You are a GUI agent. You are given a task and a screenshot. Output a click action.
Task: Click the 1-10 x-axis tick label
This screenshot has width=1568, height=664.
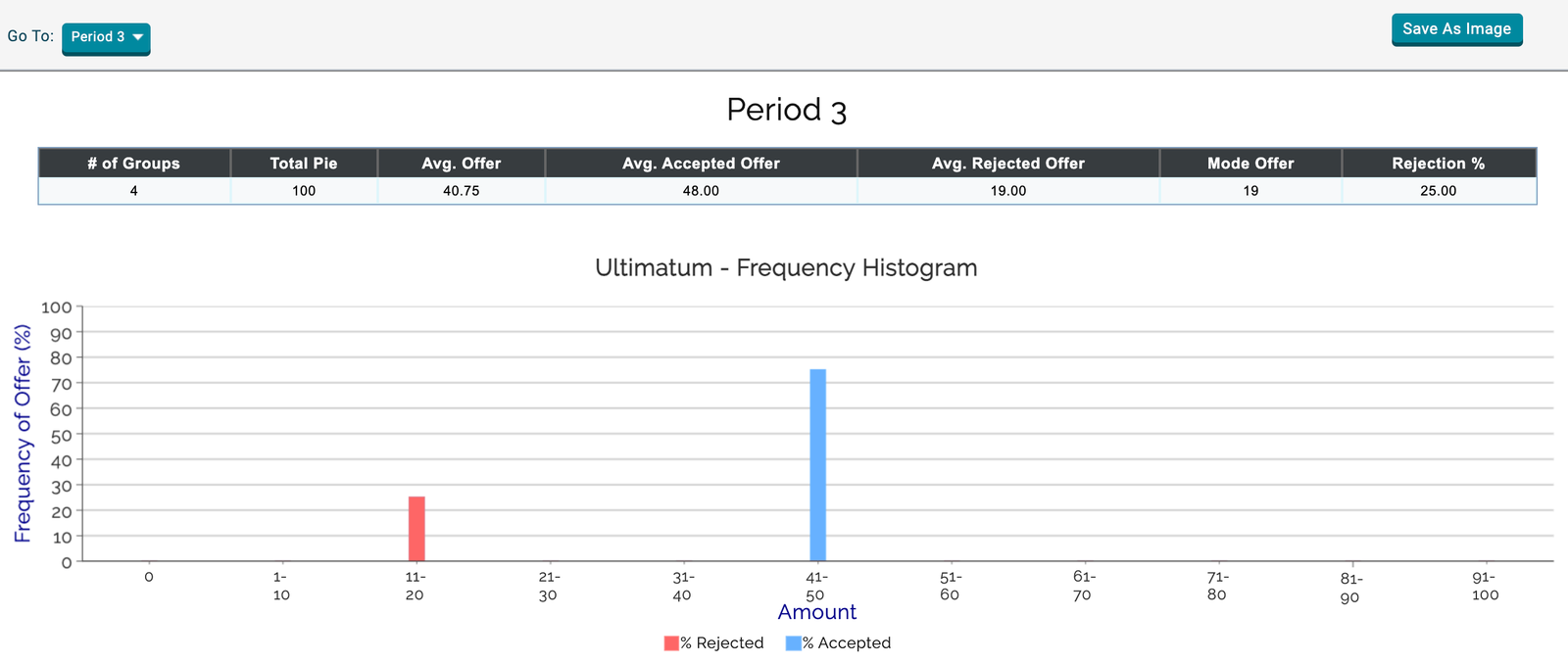281,586
